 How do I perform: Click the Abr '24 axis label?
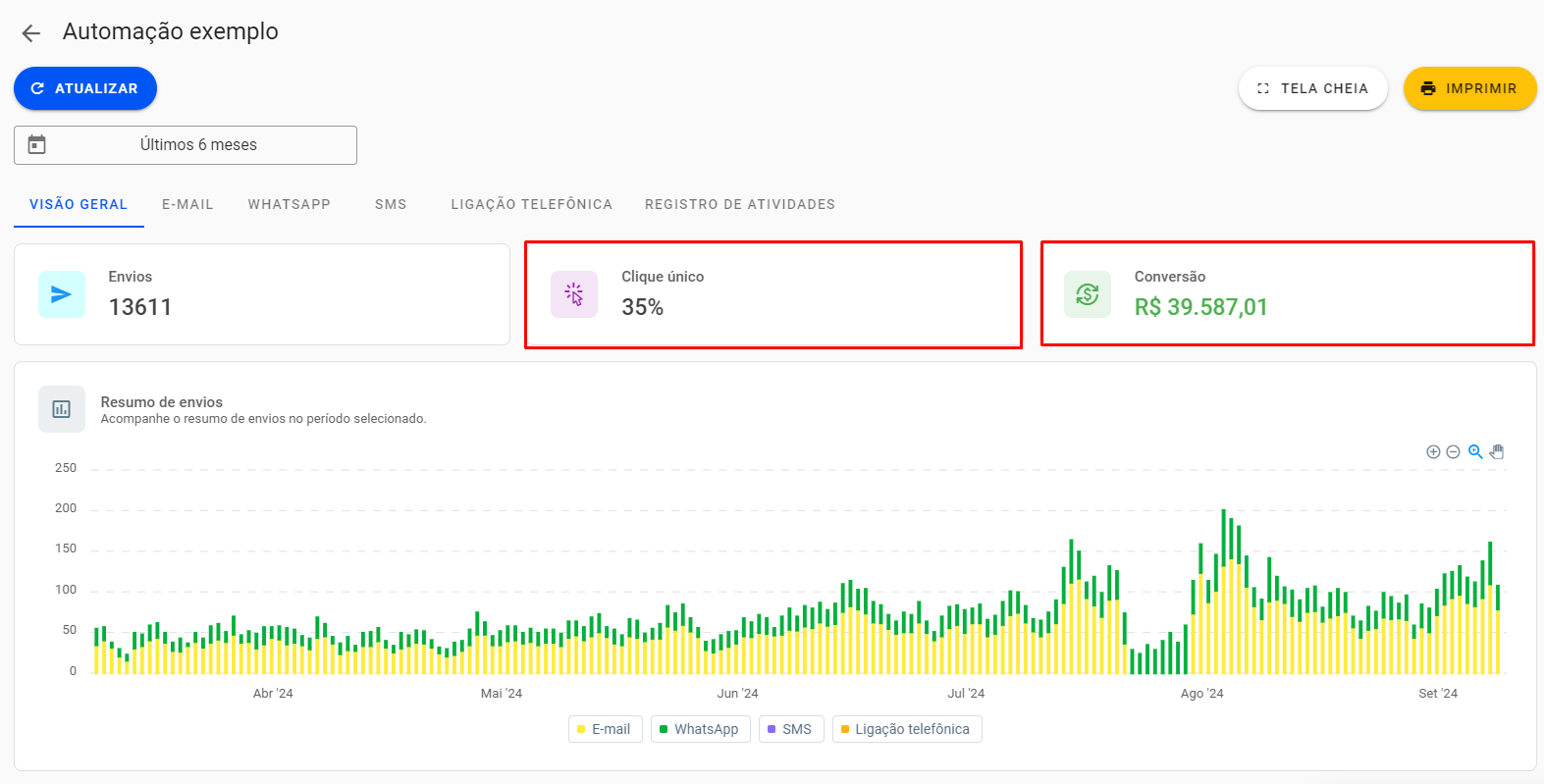[273, 693]
